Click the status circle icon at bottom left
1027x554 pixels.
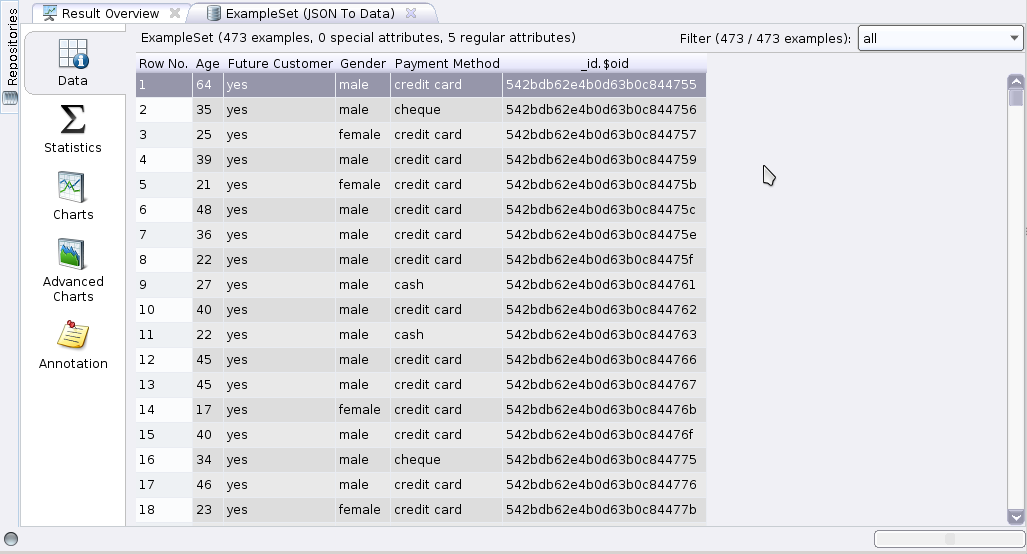click(11, 539)
